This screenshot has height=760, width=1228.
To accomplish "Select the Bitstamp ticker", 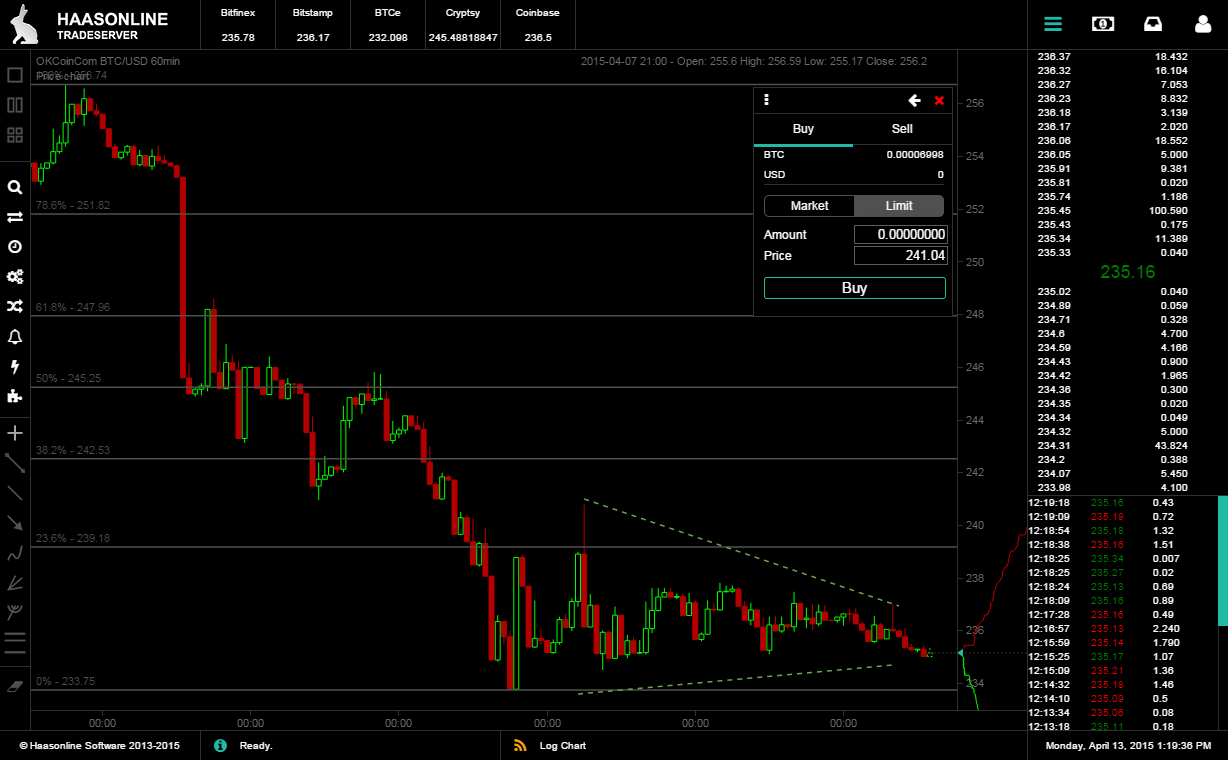I will [x=313, y=24].
